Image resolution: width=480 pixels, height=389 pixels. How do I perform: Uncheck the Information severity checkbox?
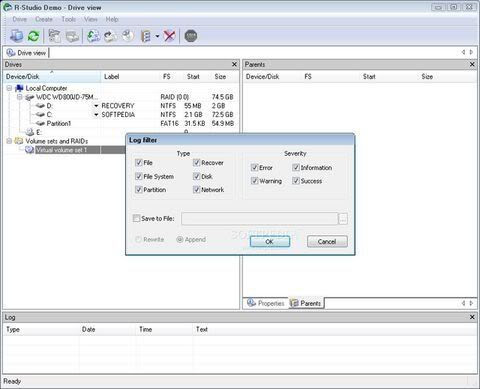point(296,167)
